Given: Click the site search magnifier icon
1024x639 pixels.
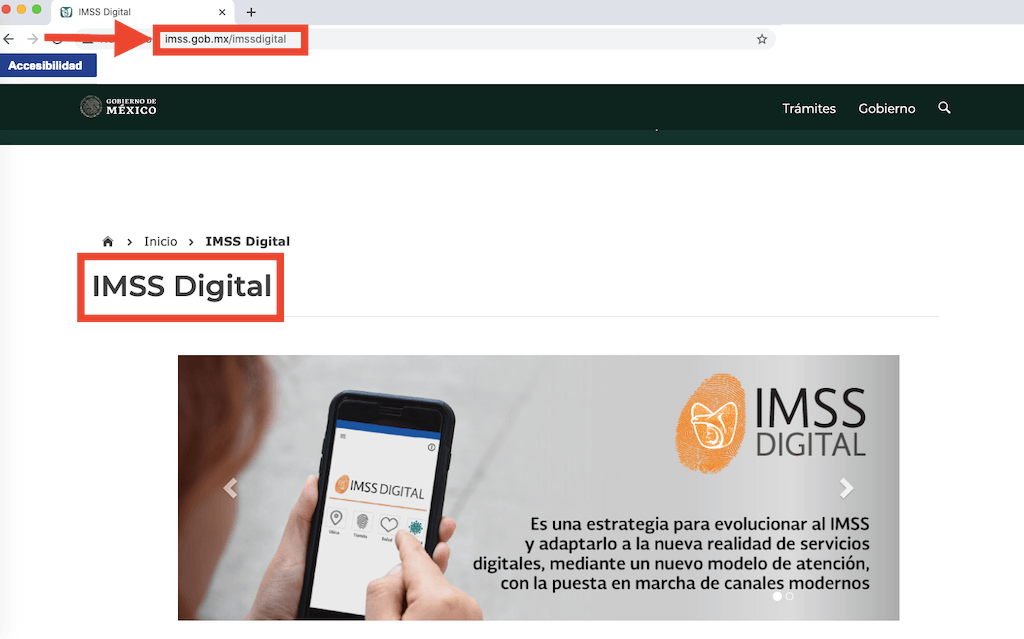Looking at the screenshot, I should tap(944, 108).
